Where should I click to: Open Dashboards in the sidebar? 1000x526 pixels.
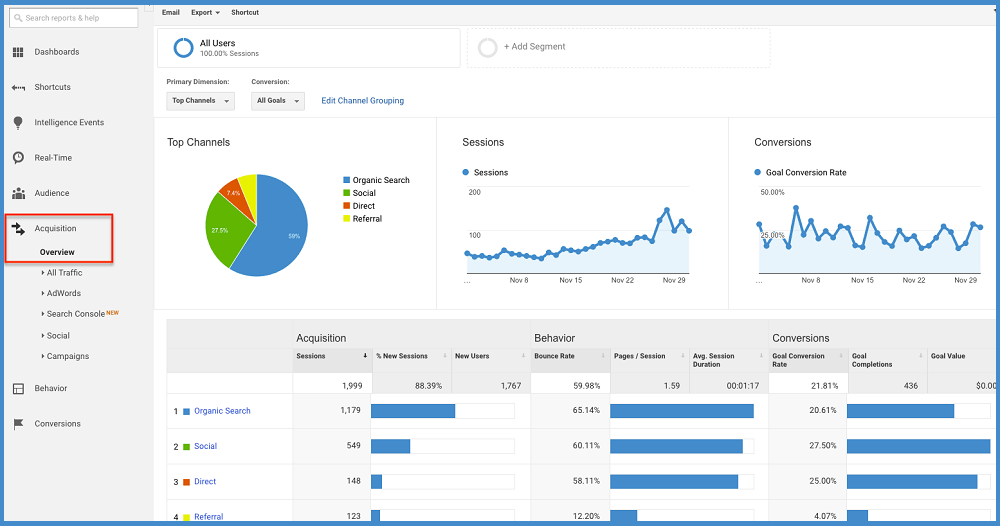(x=57, y=52)
